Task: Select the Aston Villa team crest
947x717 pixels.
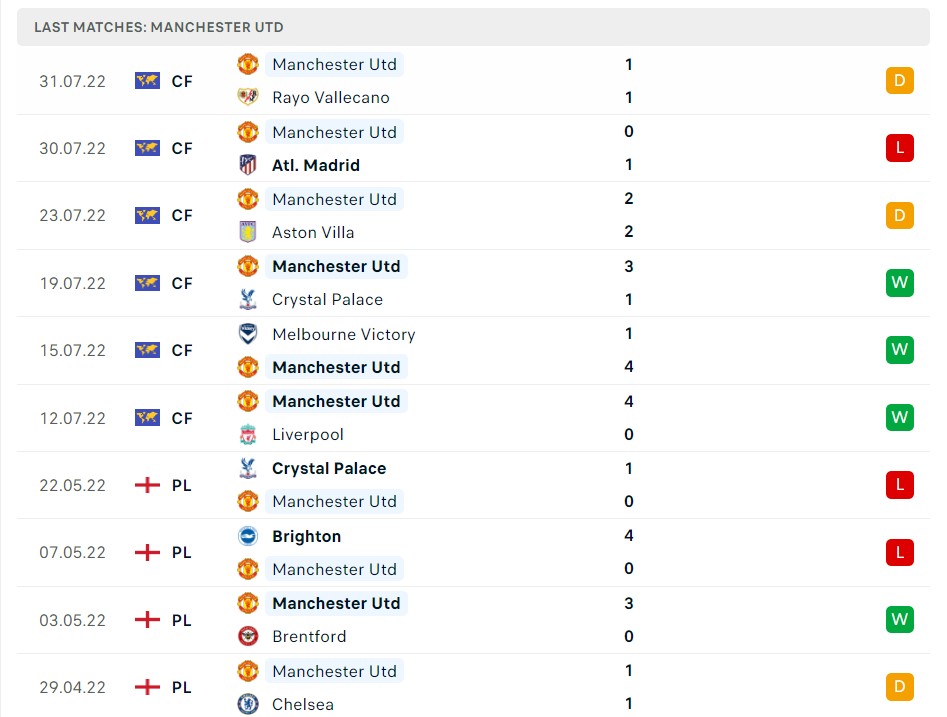Action: click(x=247, y=232)
